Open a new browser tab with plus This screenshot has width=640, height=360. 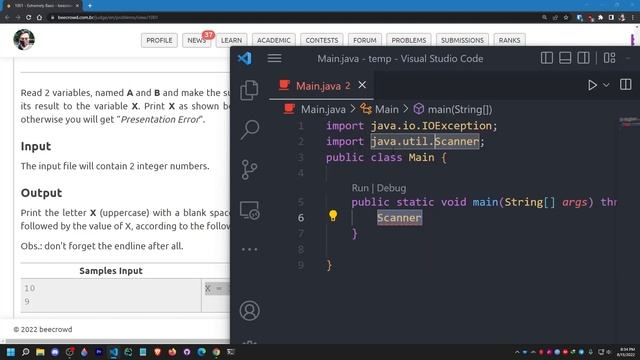pos(90,6)
